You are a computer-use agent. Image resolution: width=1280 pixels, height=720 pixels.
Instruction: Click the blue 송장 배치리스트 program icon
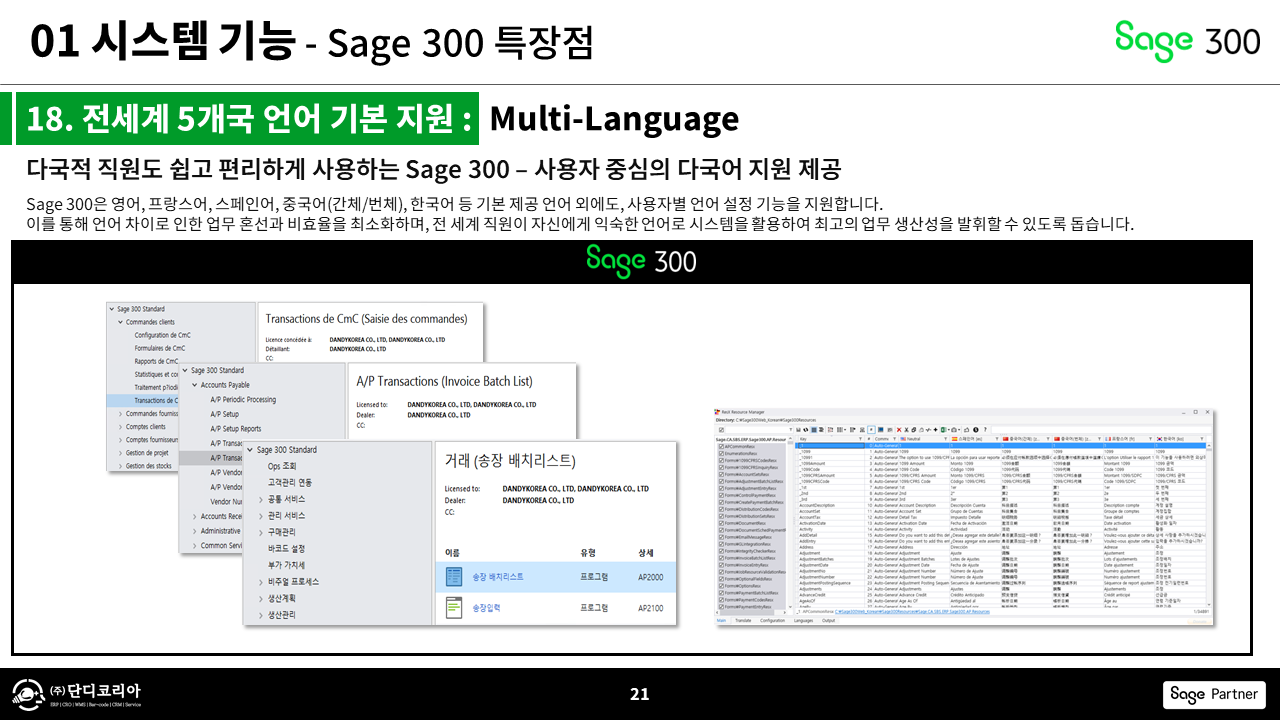coord(453,577)
